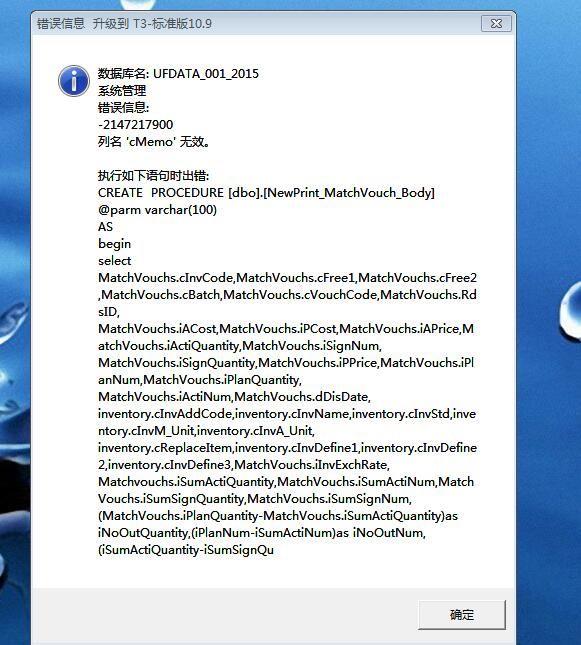
Task: Click the 执行如下语句时出错 line
Action: coord(153,176)
